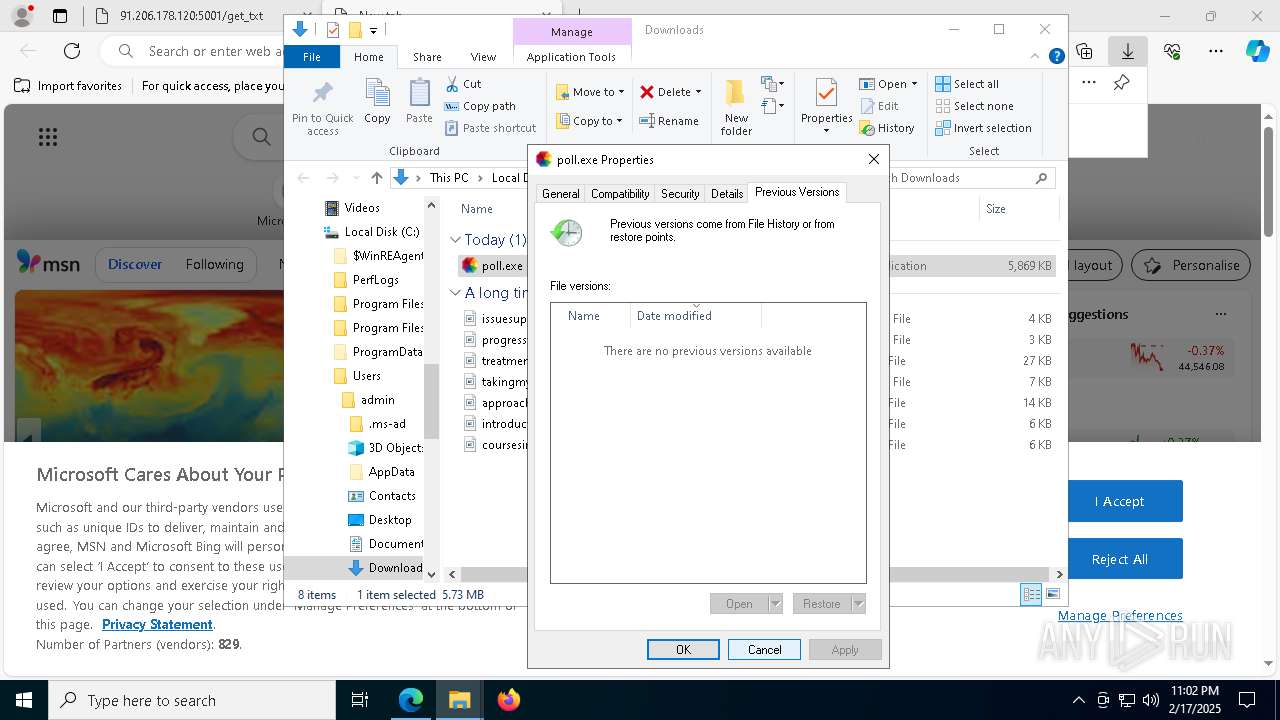The image size is (1280, 720).
Task: Open Manage Preferences link
Action: click(1120, 615)
